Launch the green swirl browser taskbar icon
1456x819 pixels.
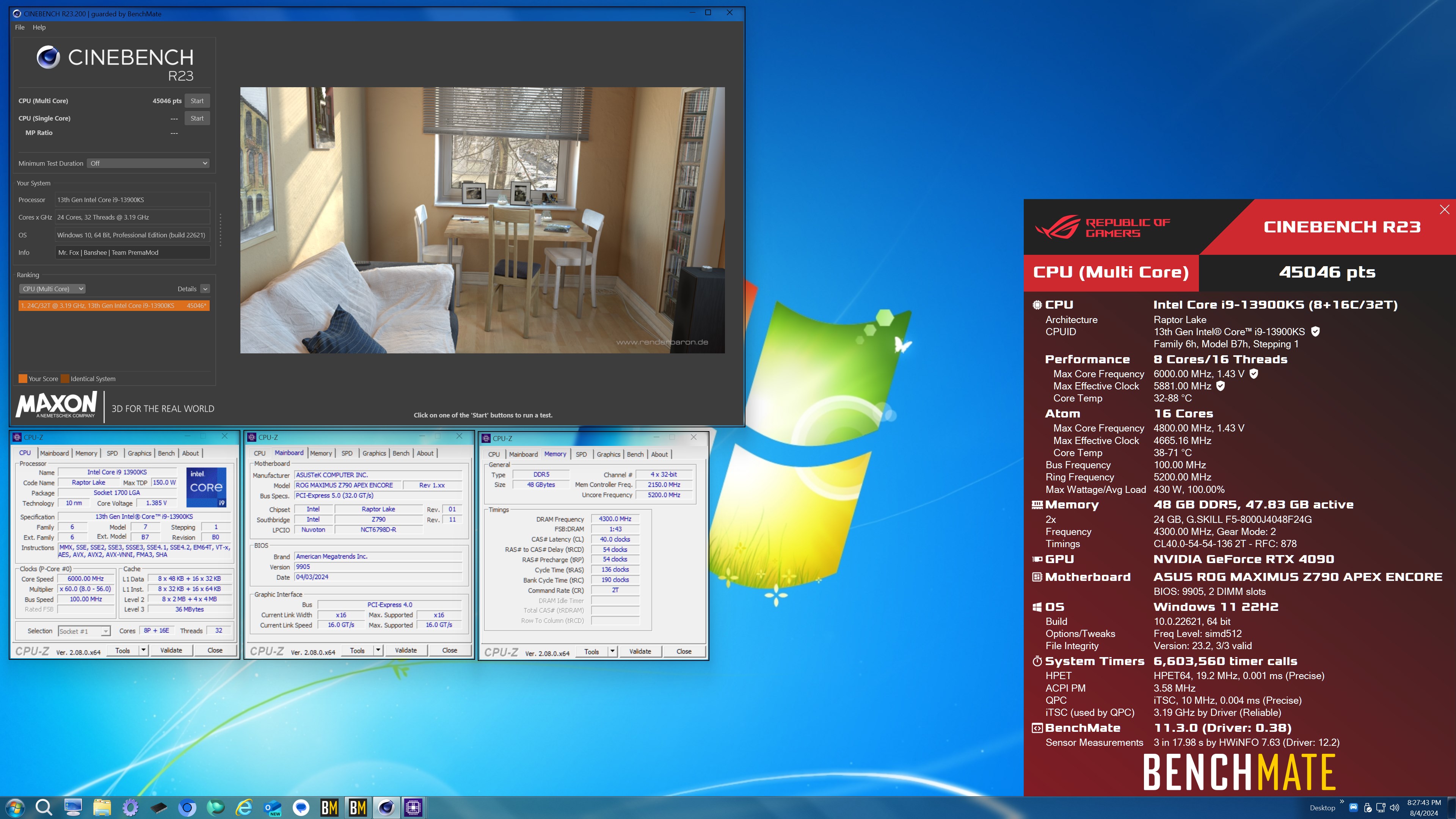215,807
